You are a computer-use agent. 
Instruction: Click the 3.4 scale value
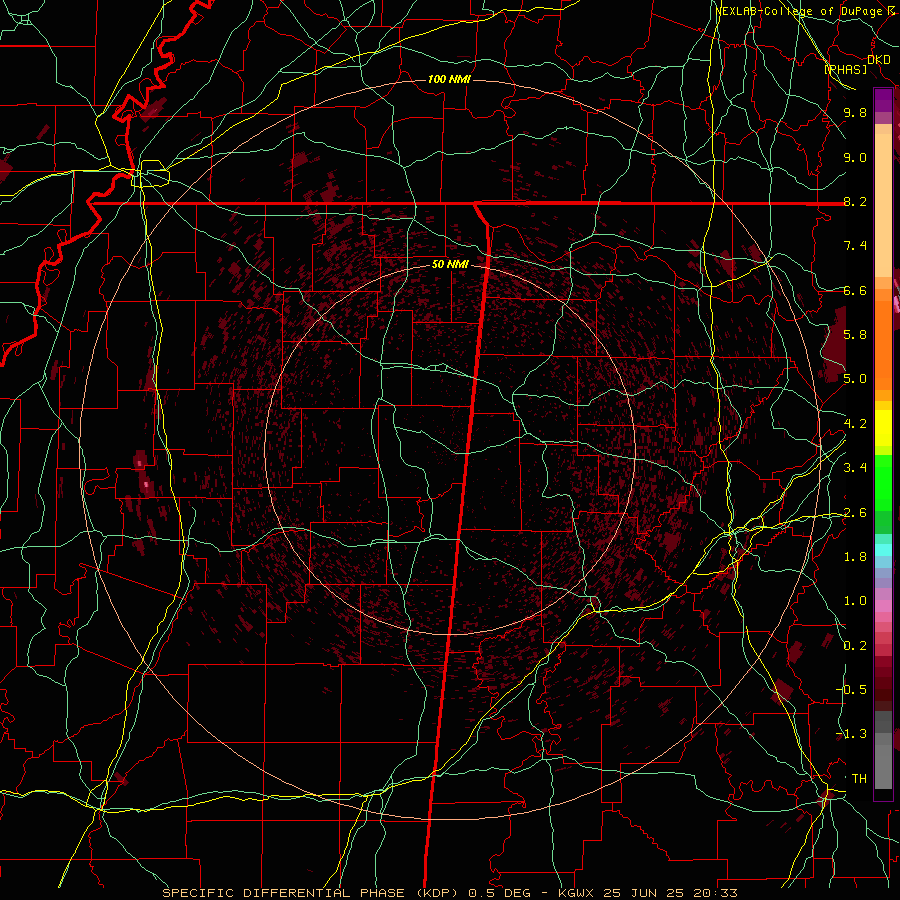pos(855,468)
